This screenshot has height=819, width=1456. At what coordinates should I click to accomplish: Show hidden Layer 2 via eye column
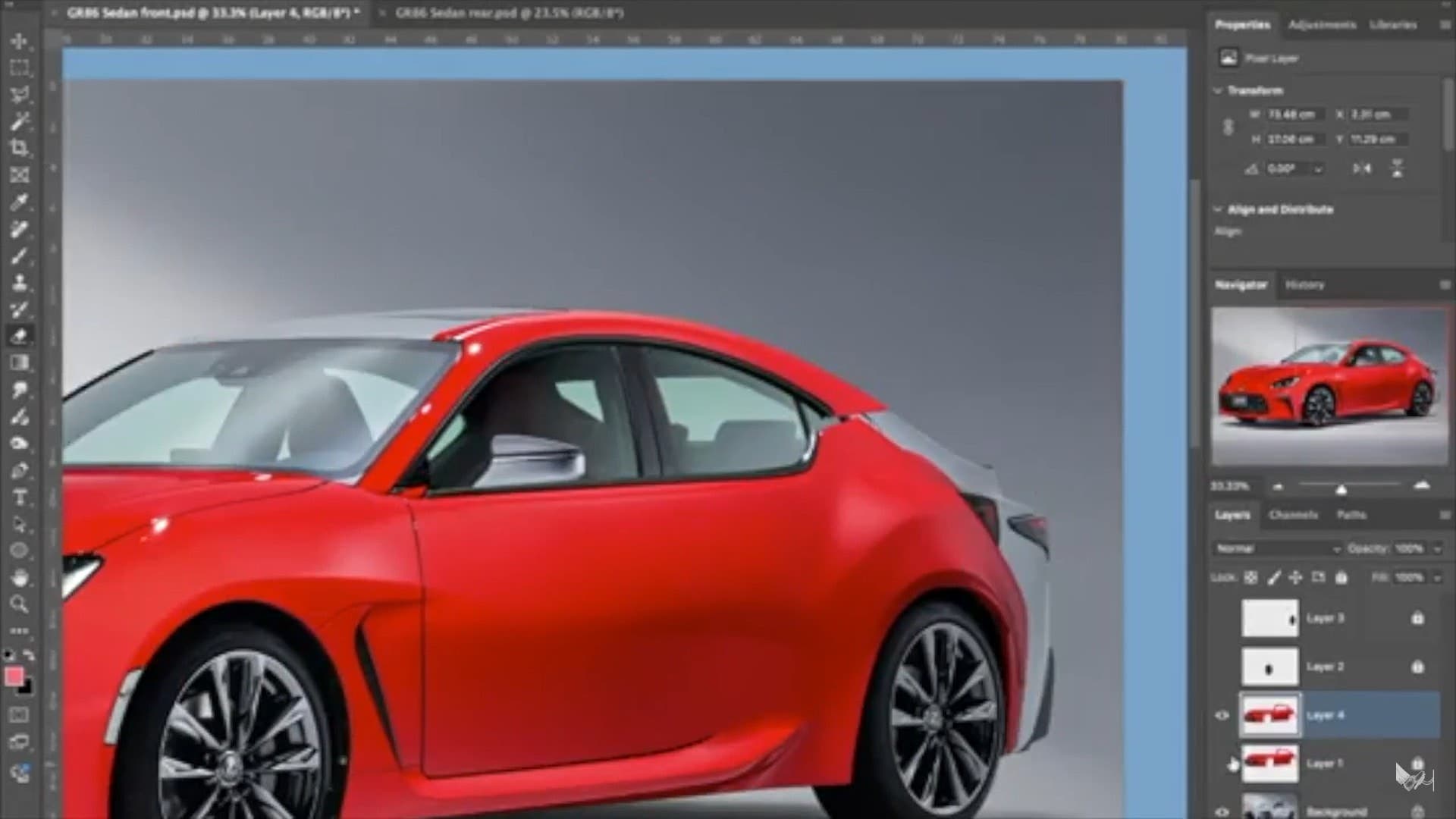click(1222, 667)
